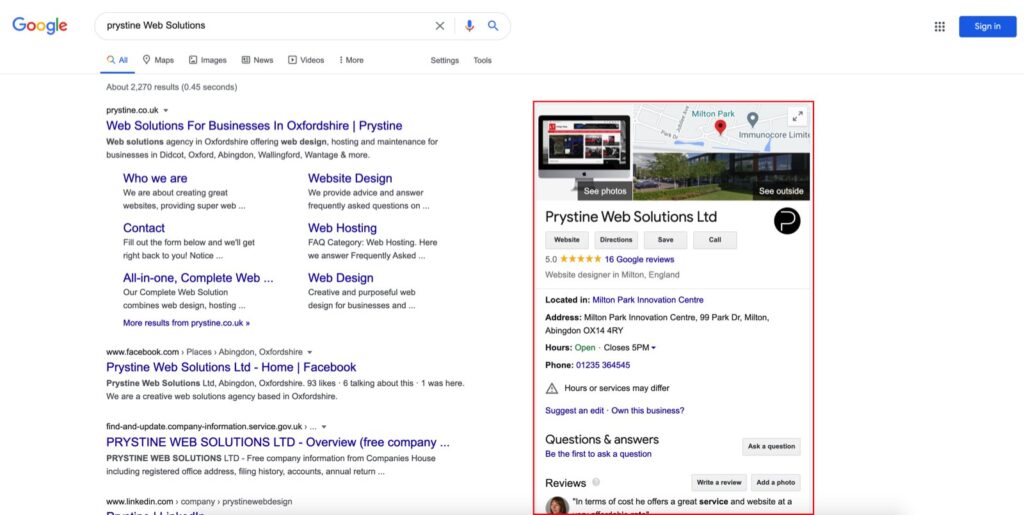This screenshot has width=1024, height=515.
Task: Click the warning triangle icon
Action: [x=552, y=388]
